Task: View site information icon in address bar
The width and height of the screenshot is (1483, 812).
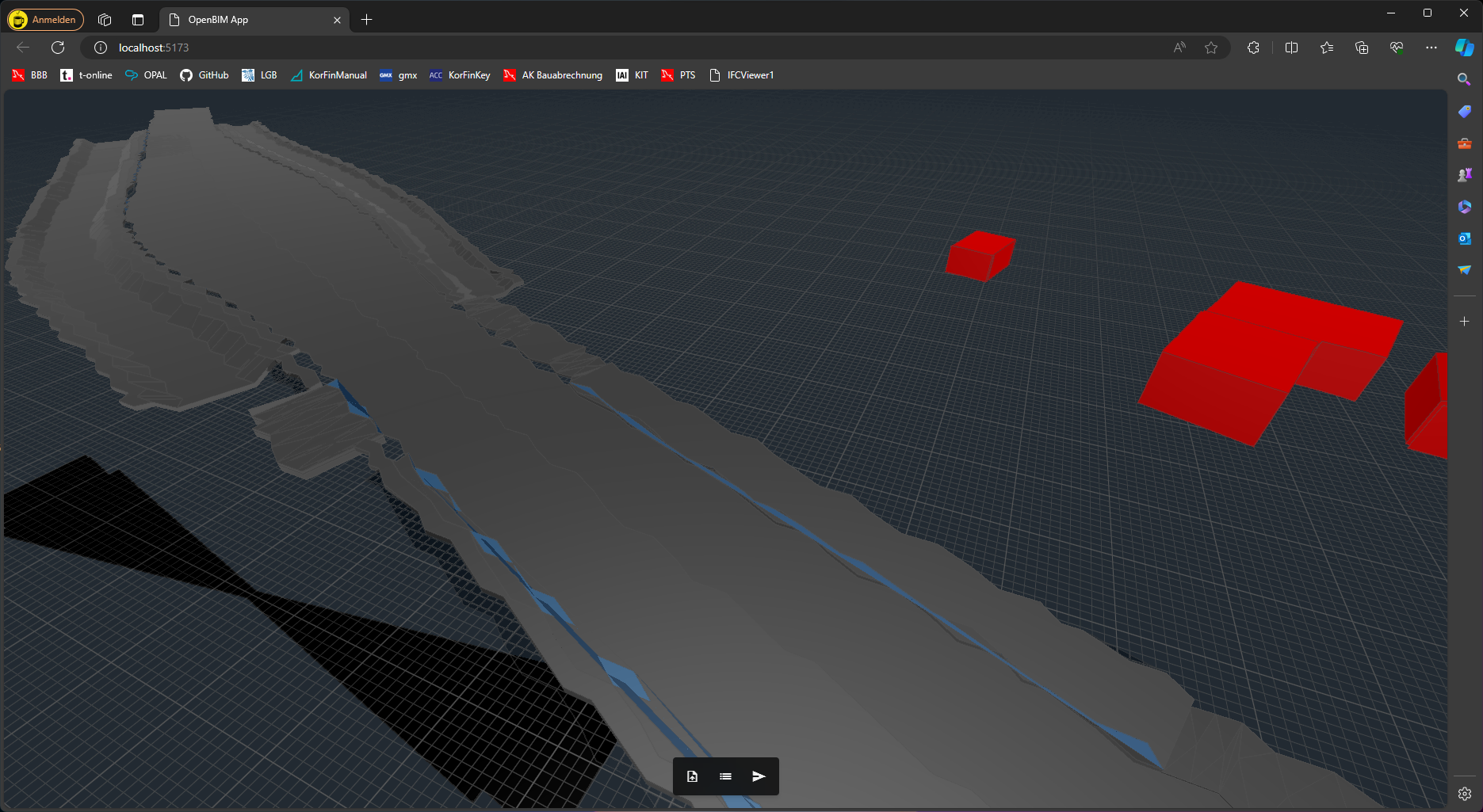Action: pos(101,48)
